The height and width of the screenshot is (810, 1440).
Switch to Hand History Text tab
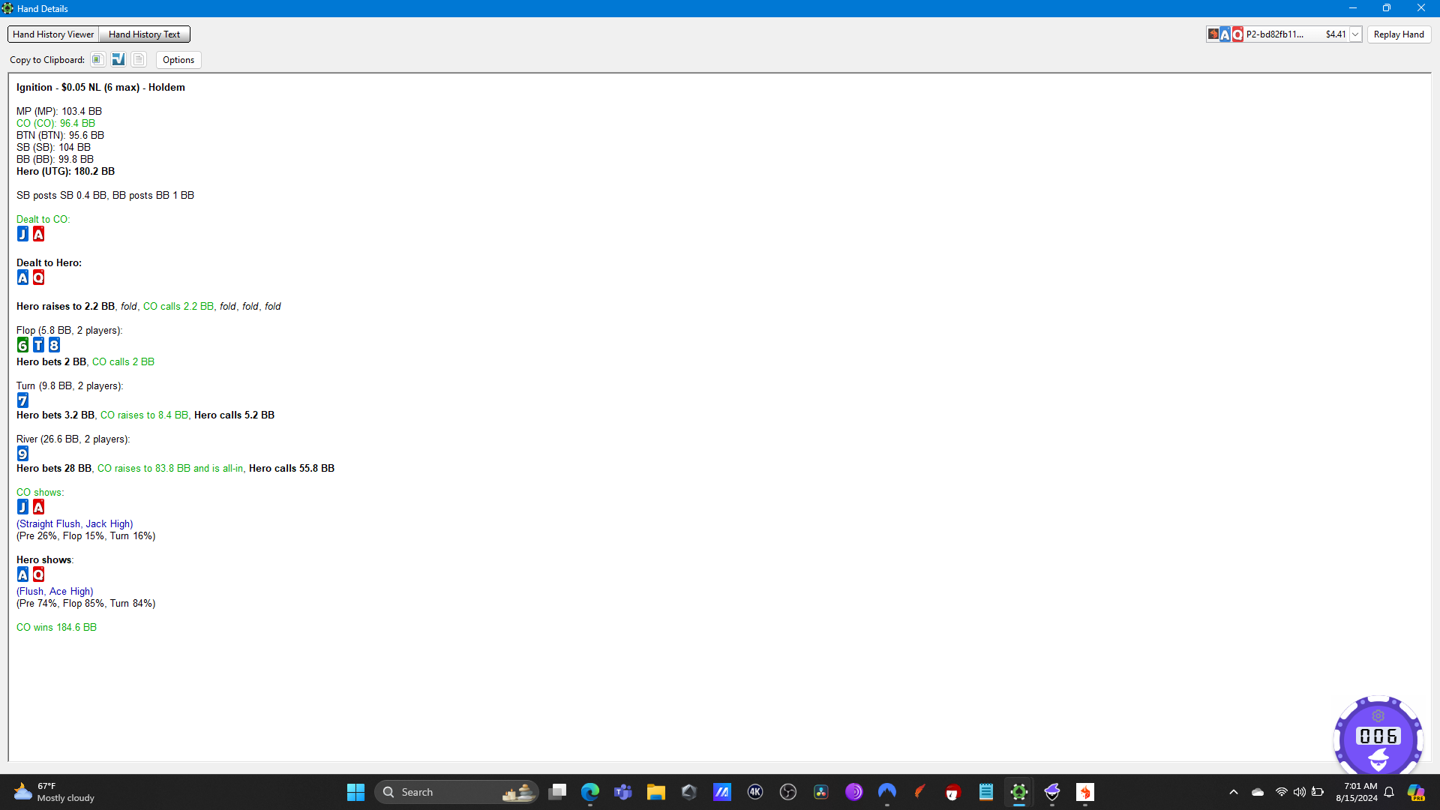(144, 34)
